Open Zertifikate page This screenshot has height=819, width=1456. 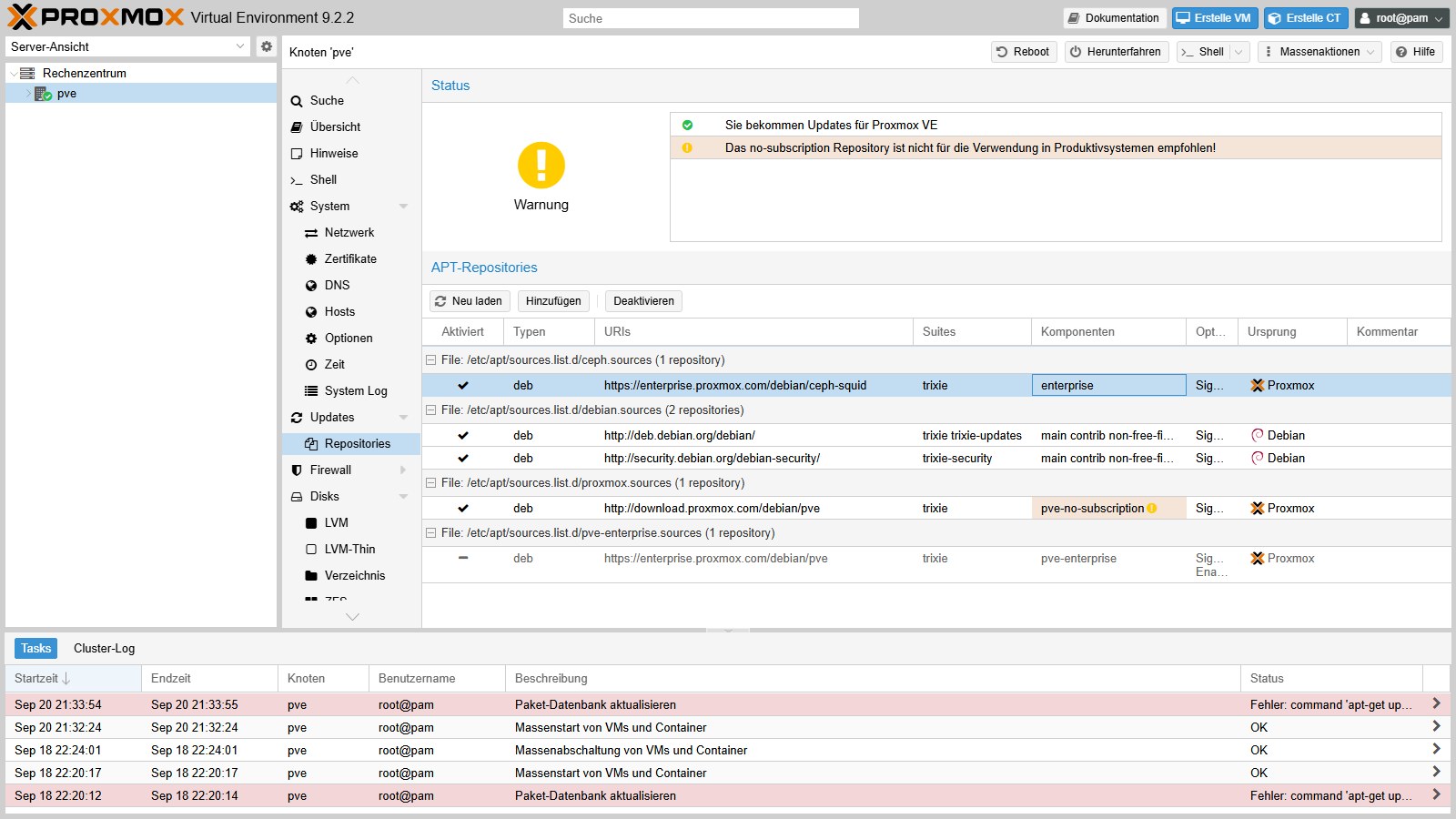click(x=351, y=259)
